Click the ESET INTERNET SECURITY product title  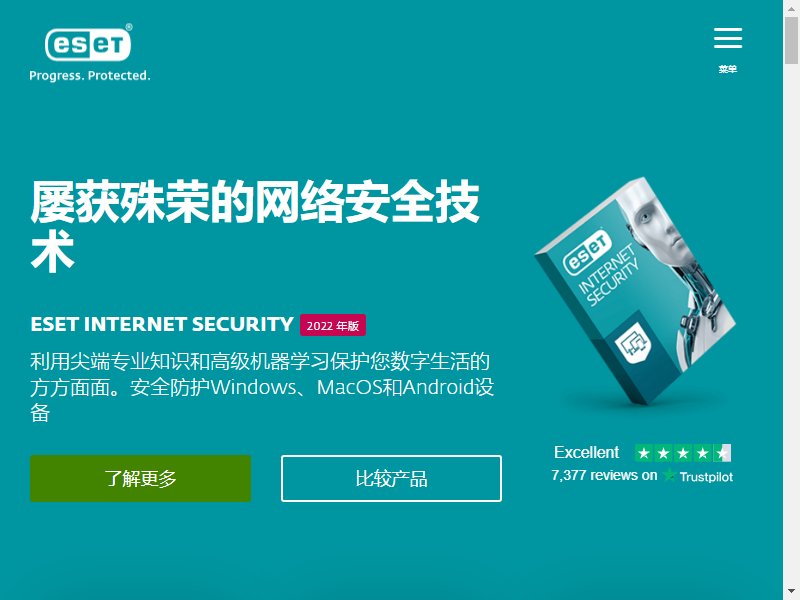tap(162, 324)
